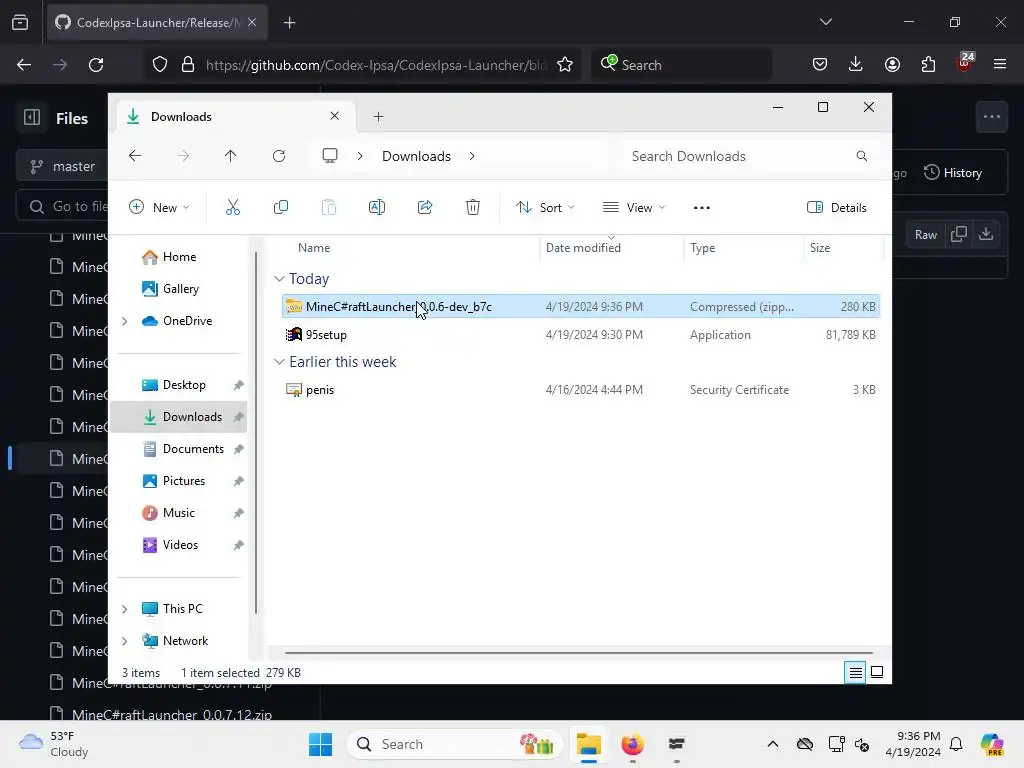Image resolution: width=1024 pixels, height=768 pixels.
Task: Click the GitHub download raw file icon
Action: 986,234
